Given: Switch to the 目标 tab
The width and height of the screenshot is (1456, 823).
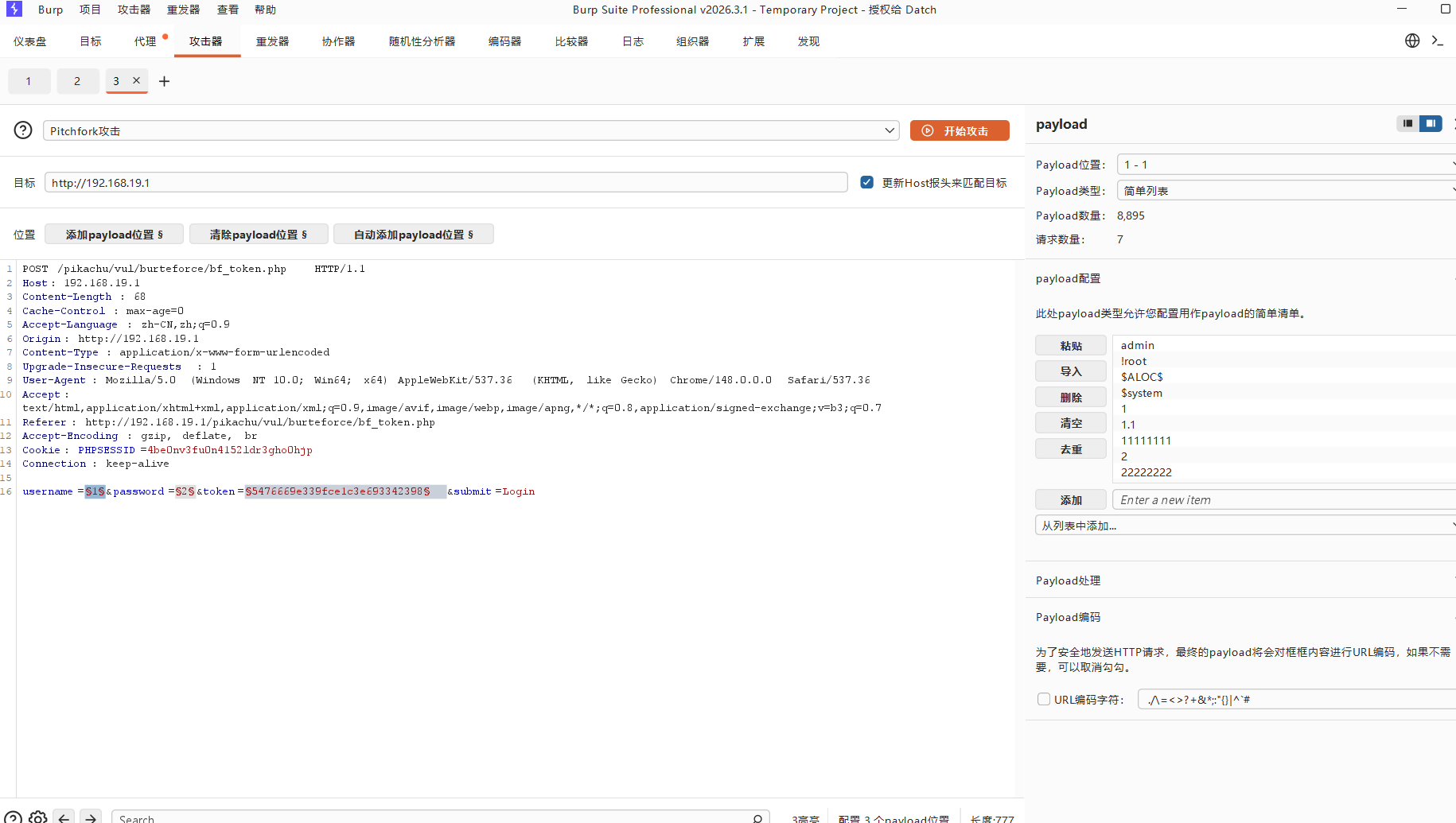Looking at the screenshot, I should coord(91,41).
